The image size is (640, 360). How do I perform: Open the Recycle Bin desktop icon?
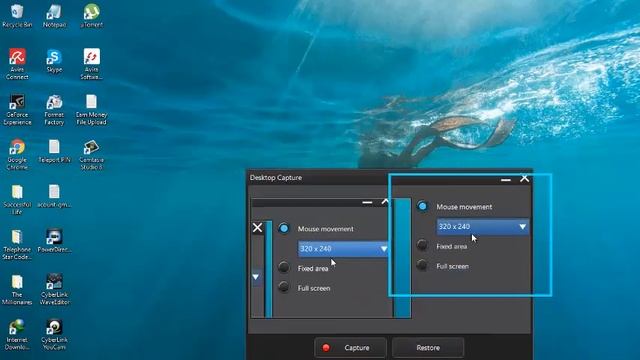[x=17, y=16]
